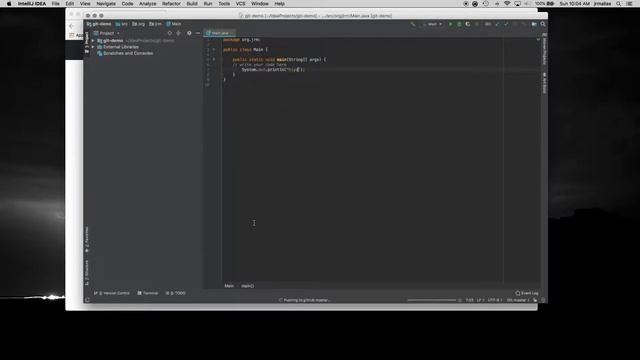Image resolution: width=640 pixels, height=360 pixels.
Task: Click the Debug bug icon
Action: 459,24
